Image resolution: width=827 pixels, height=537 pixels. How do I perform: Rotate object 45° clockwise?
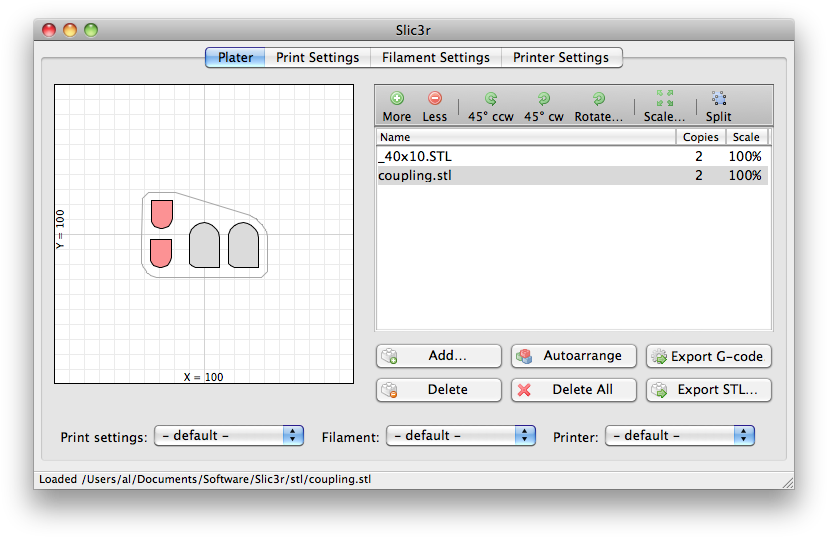(543, 99)
